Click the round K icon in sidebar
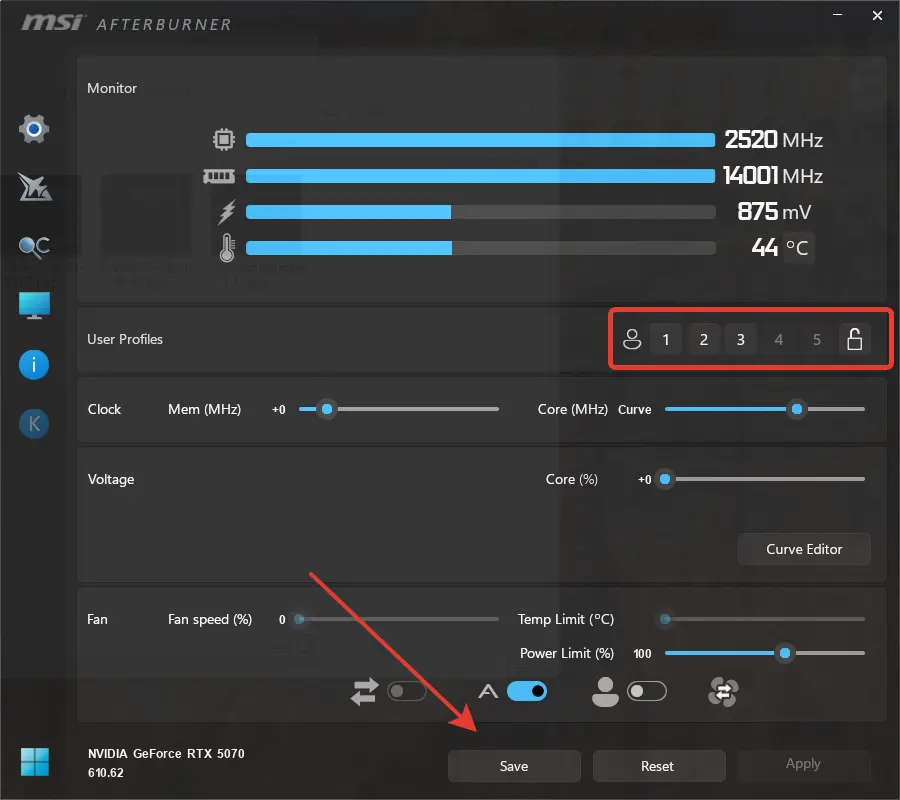 pos(34,424)
